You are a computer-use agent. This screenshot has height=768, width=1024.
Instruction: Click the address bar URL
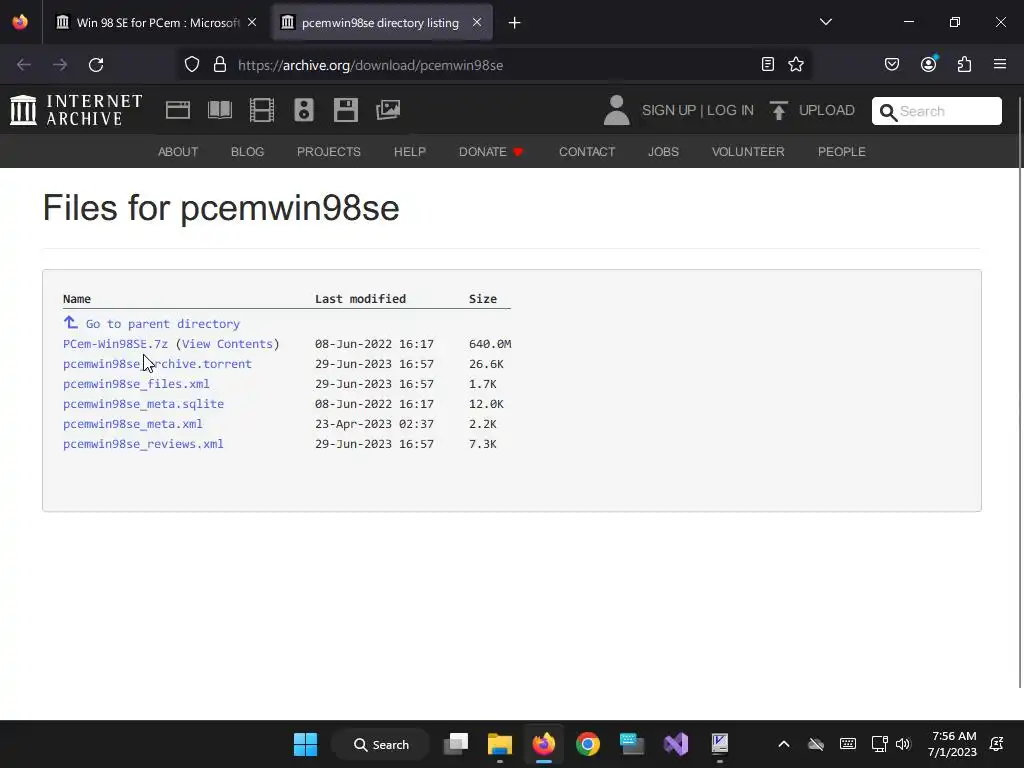[x=370, y=65]
